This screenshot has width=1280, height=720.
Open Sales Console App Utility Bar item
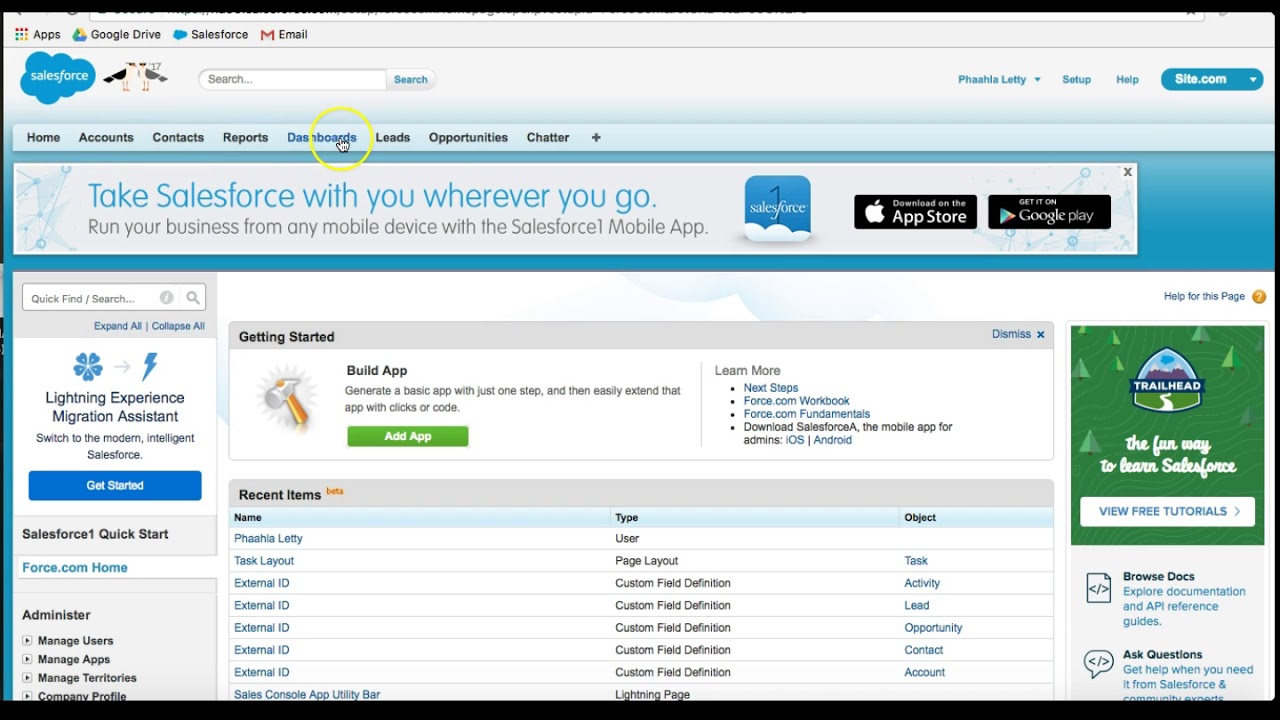click(x=307, y=694)
